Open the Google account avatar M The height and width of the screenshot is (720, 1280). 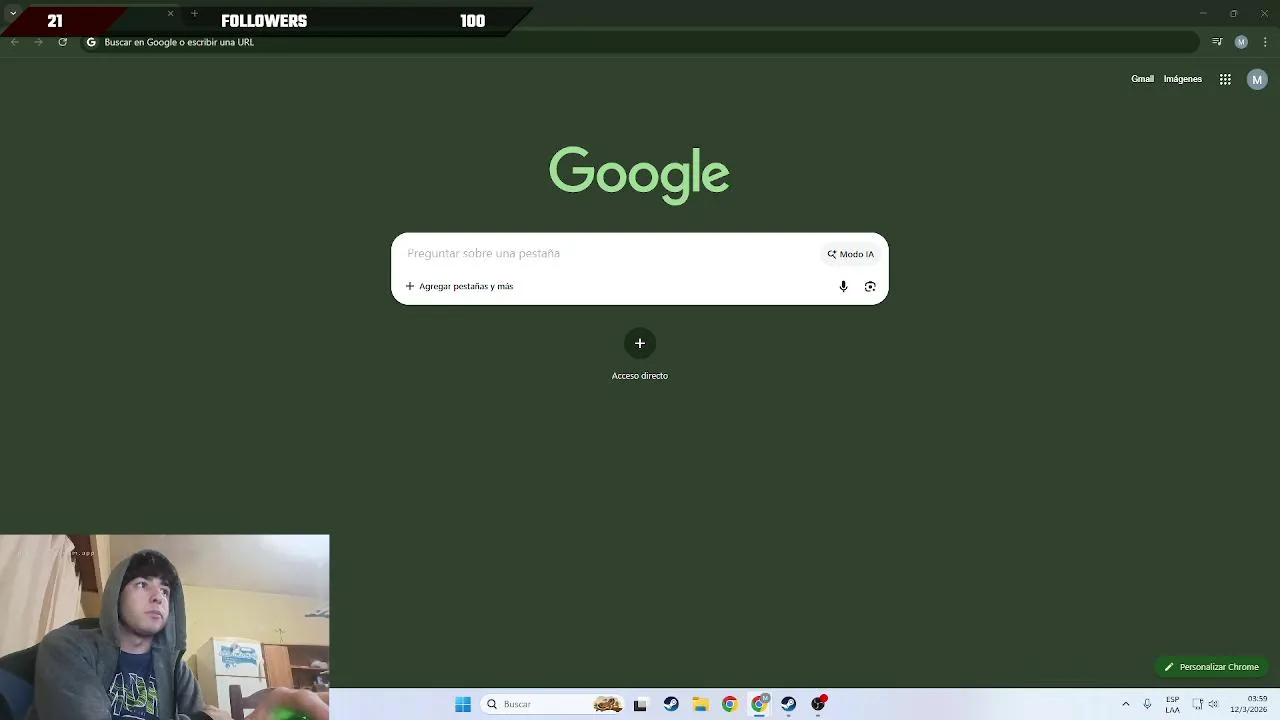1257,80
